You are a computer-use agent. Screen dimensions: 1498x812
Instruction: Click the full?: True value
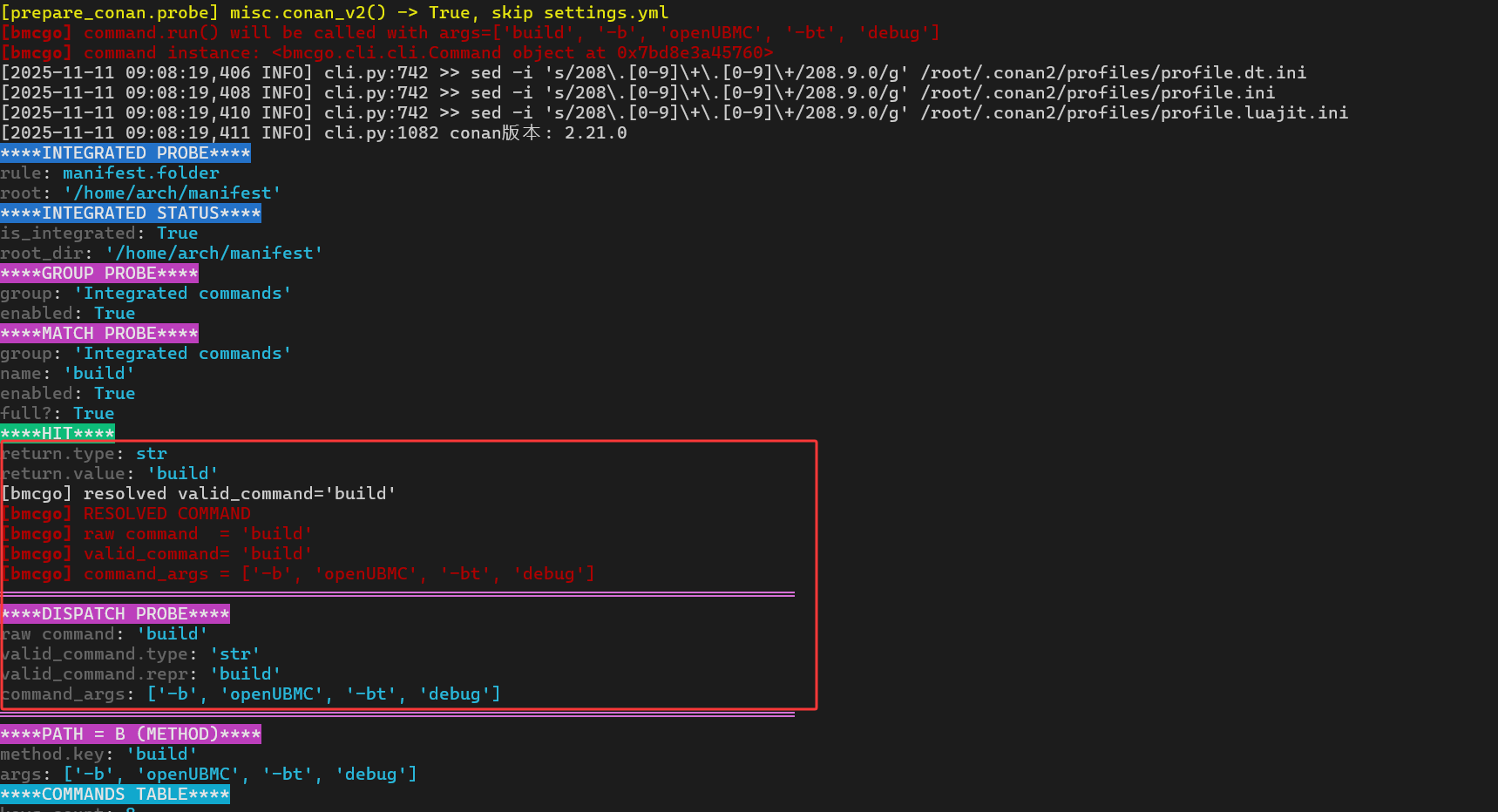93,414
